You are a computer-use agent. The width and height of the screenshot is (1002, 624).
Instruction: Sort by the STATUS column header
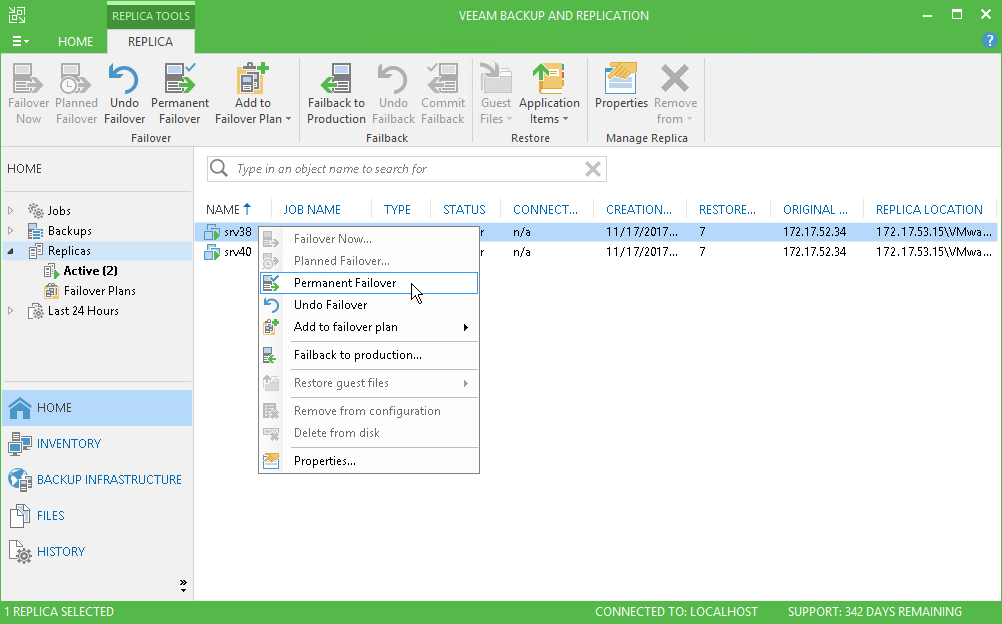(x=466, y=209)
